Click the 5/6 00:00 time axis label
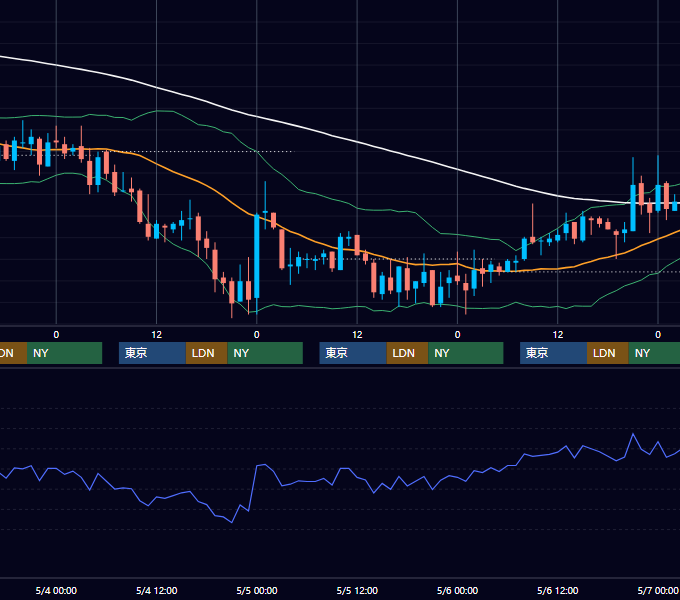Screen dimensions: 680x600 [457, 590]
